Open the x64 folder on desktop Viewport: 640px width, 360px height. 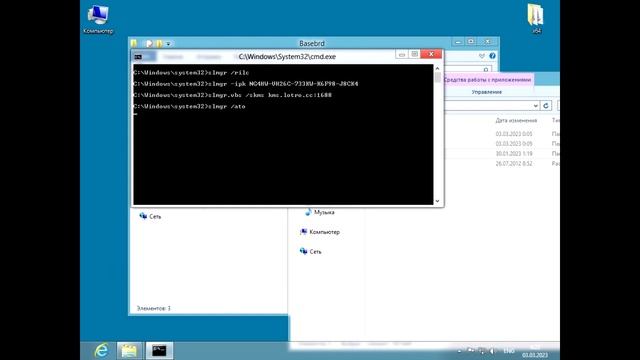tap(536, 18)
